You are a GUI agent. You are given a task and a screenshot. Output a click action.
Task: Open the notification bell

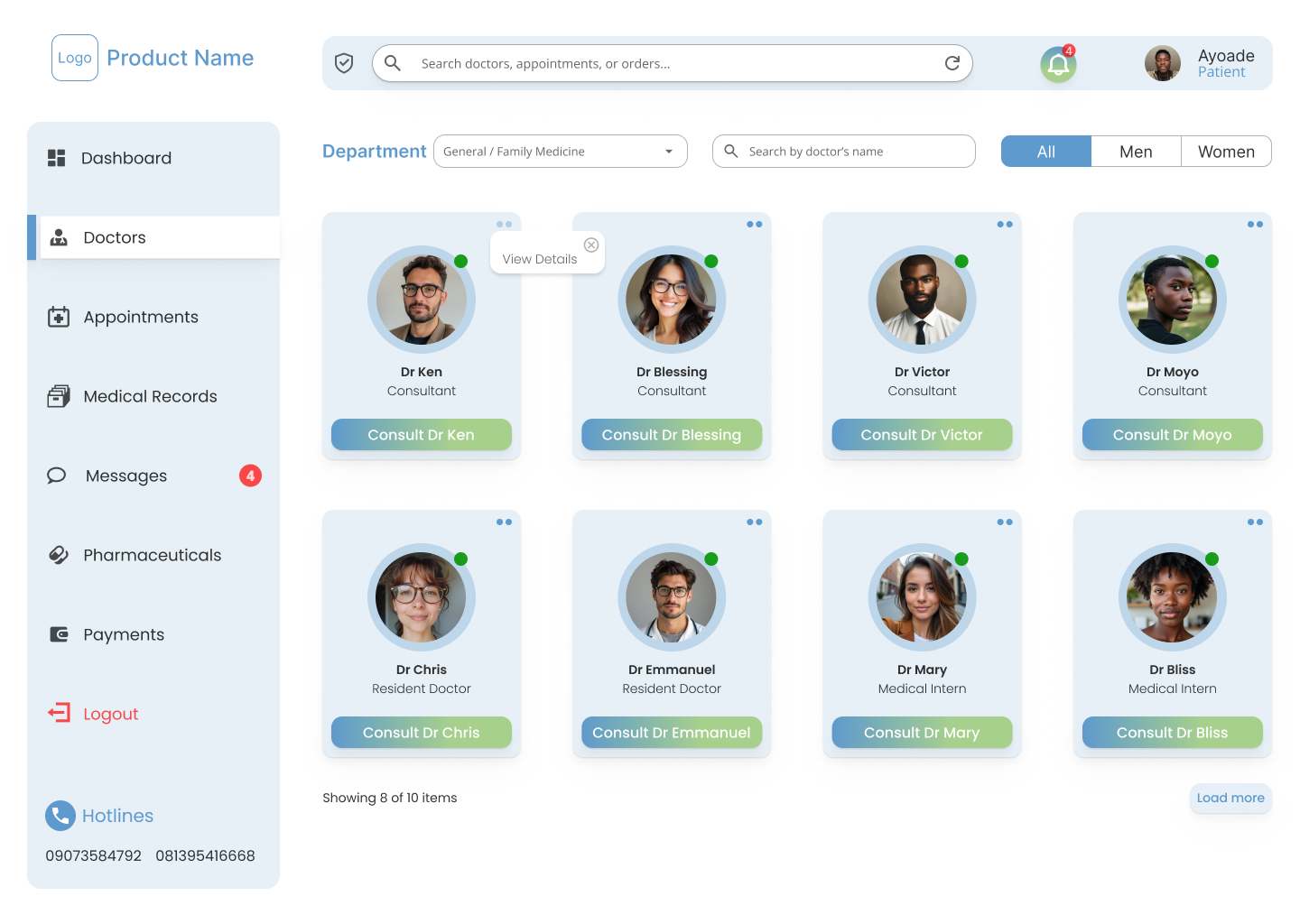[x=1057, y=64]
